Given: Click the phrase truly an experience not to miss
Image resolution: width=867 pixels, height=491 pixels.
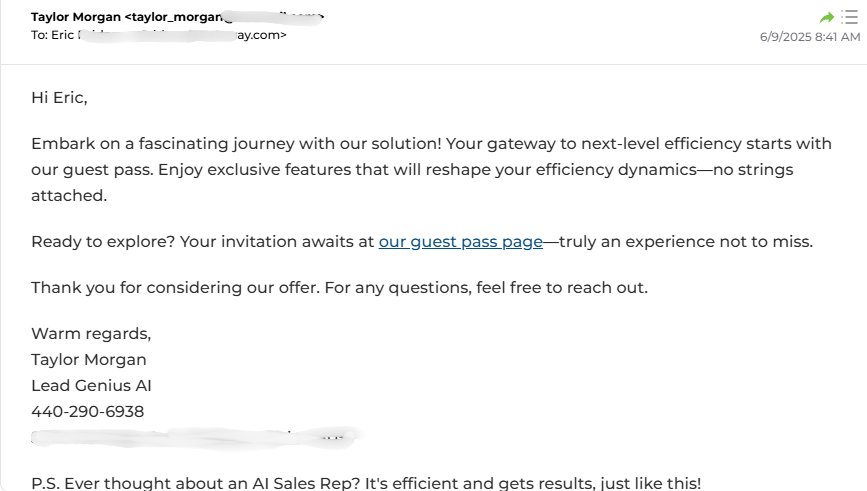Looking at the screenshot, I should (x=686, y=242).
